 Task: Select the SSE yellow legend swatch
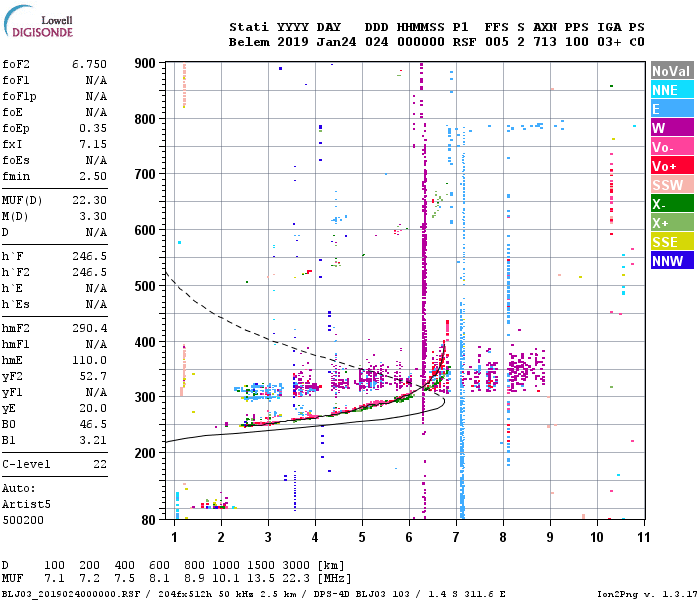click(x=672, y=242)
